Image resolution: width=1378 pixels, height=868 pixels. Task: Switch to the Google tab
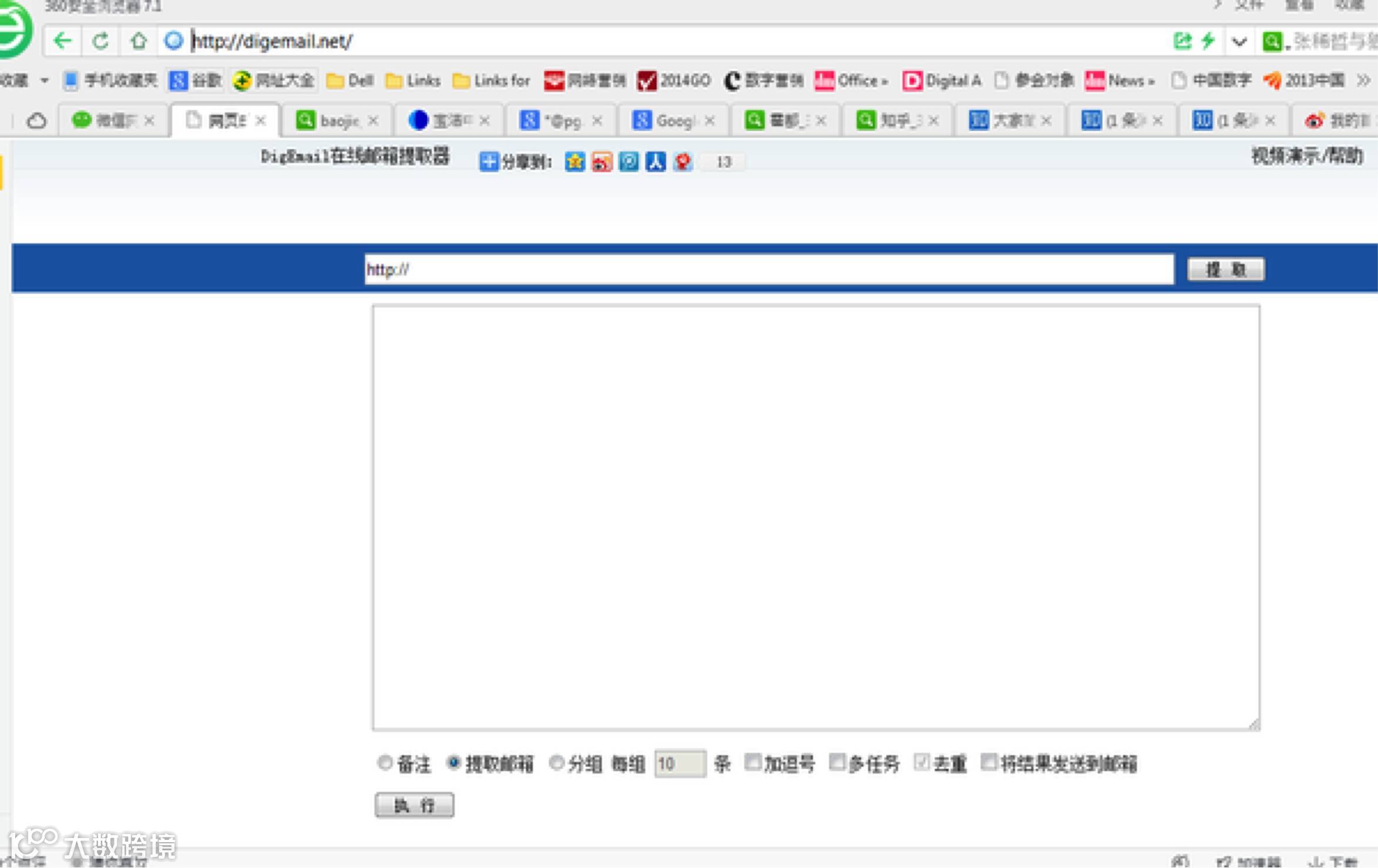[x=673, y=121]
